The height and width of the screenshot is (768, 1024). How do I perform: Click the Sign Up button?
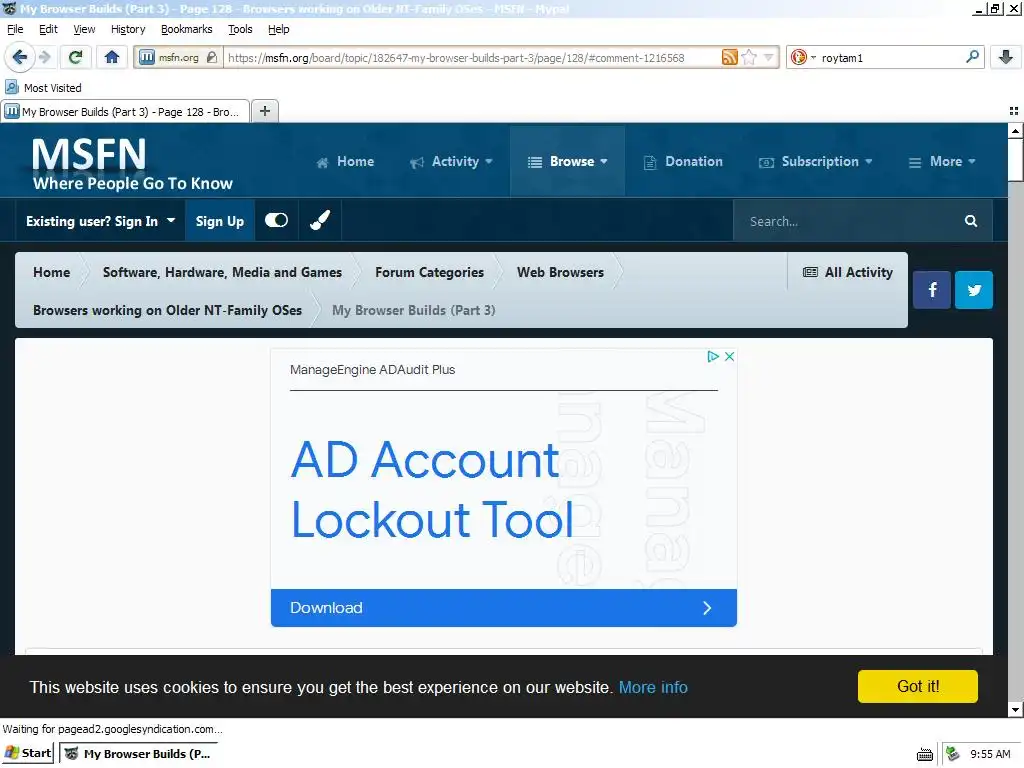tap(219, 221)
